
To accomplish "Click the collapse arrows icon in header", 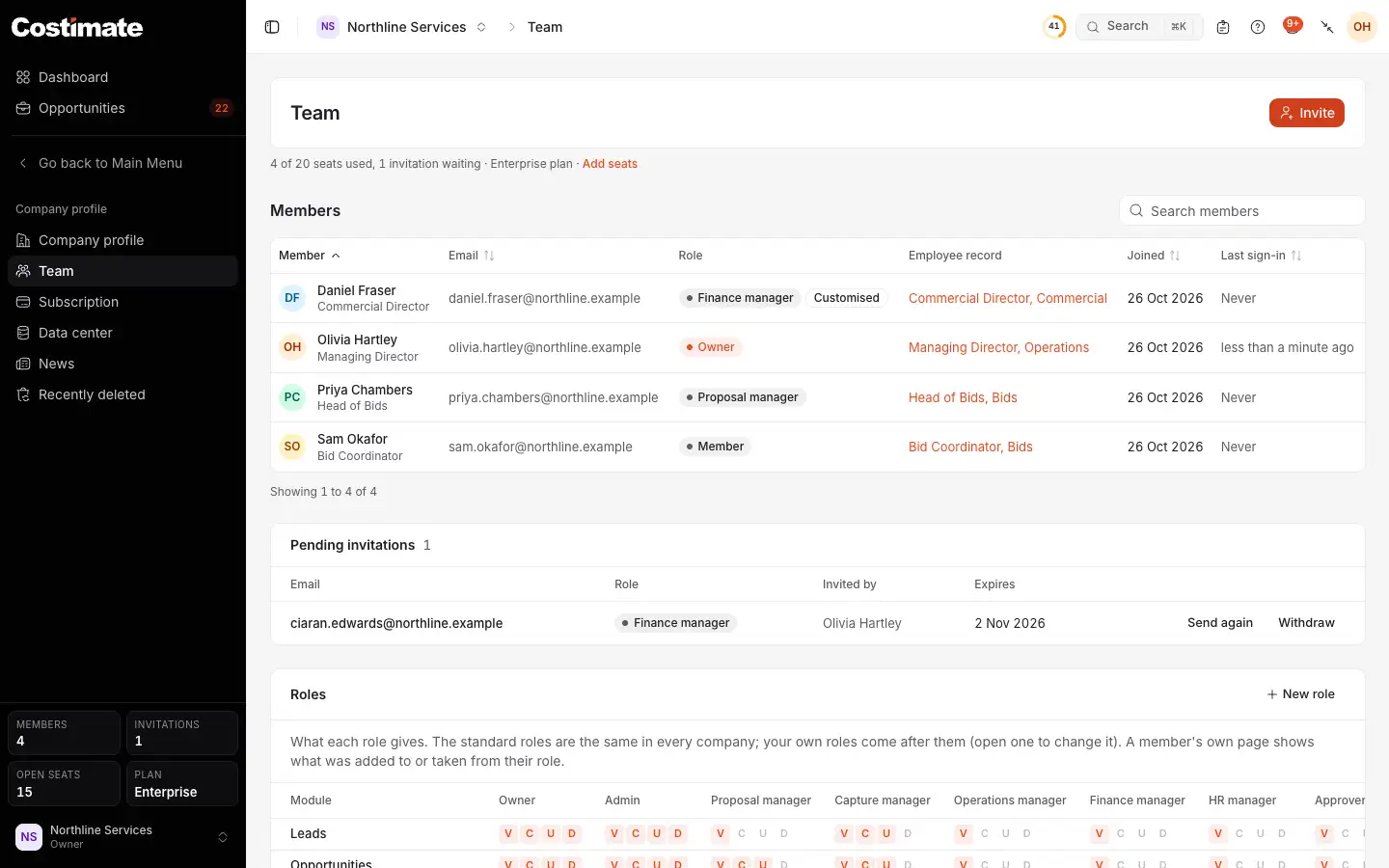I will (1327, 27).
